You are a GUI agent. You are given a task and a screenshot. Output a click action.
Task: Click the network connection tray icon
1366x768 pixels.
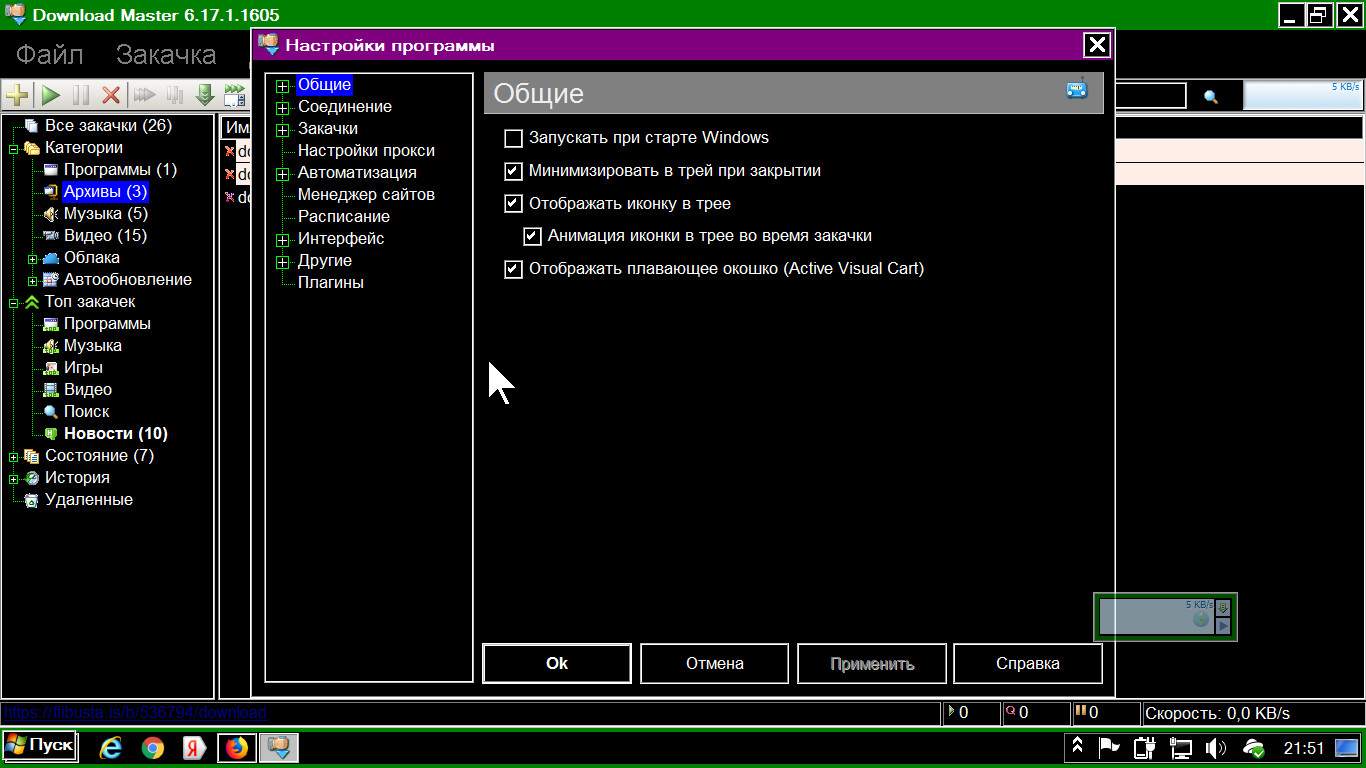click(x=1181, y=747)
